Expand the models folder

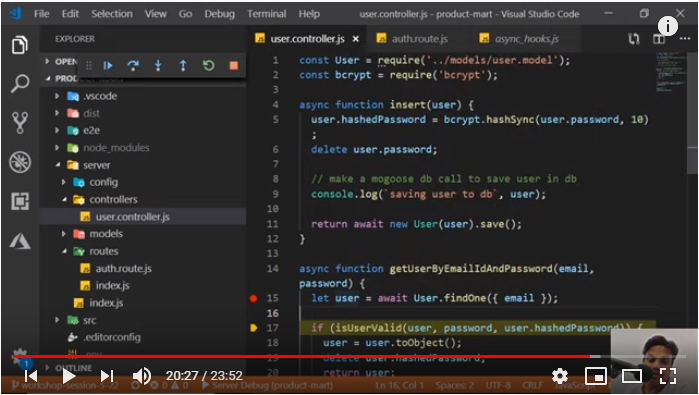click(64, 234)
